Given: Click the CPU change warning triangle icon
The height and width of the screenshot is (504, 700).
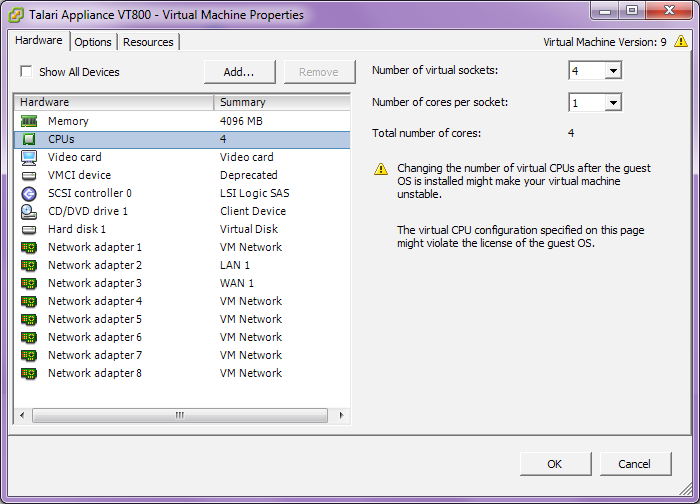Looking at the screenshot, I should [x=381, y=169].
